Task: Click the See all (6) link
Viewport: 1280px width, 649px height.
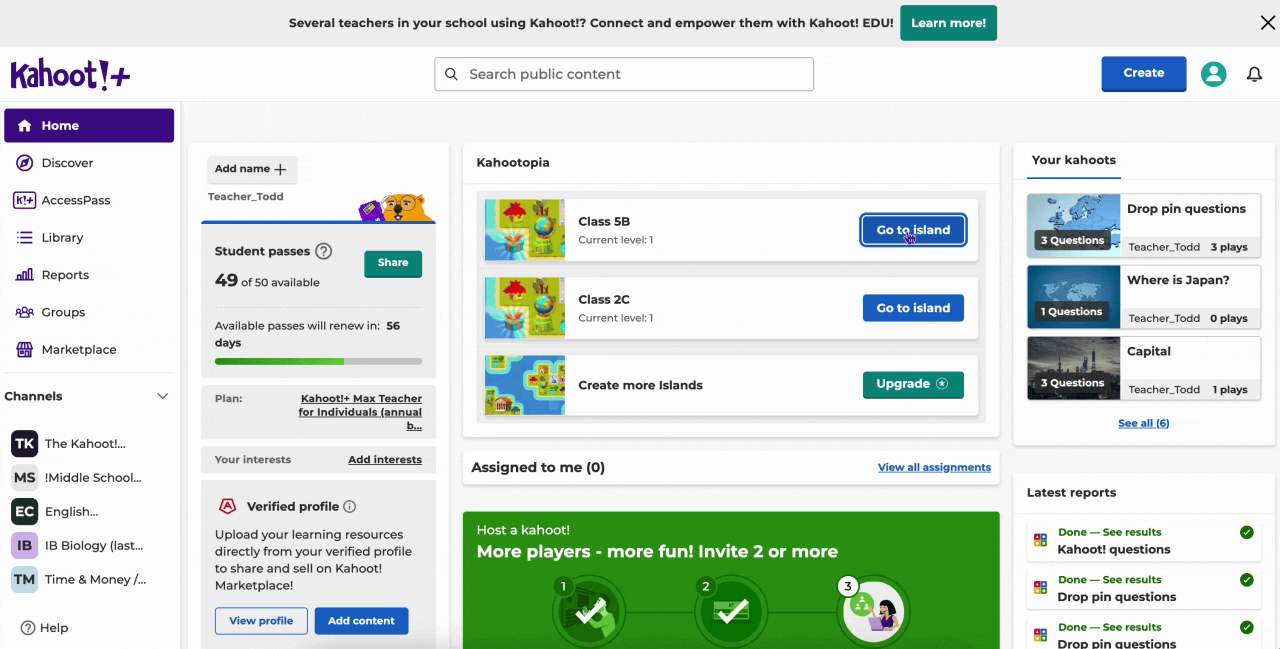Action: [x=1143, y=423]
